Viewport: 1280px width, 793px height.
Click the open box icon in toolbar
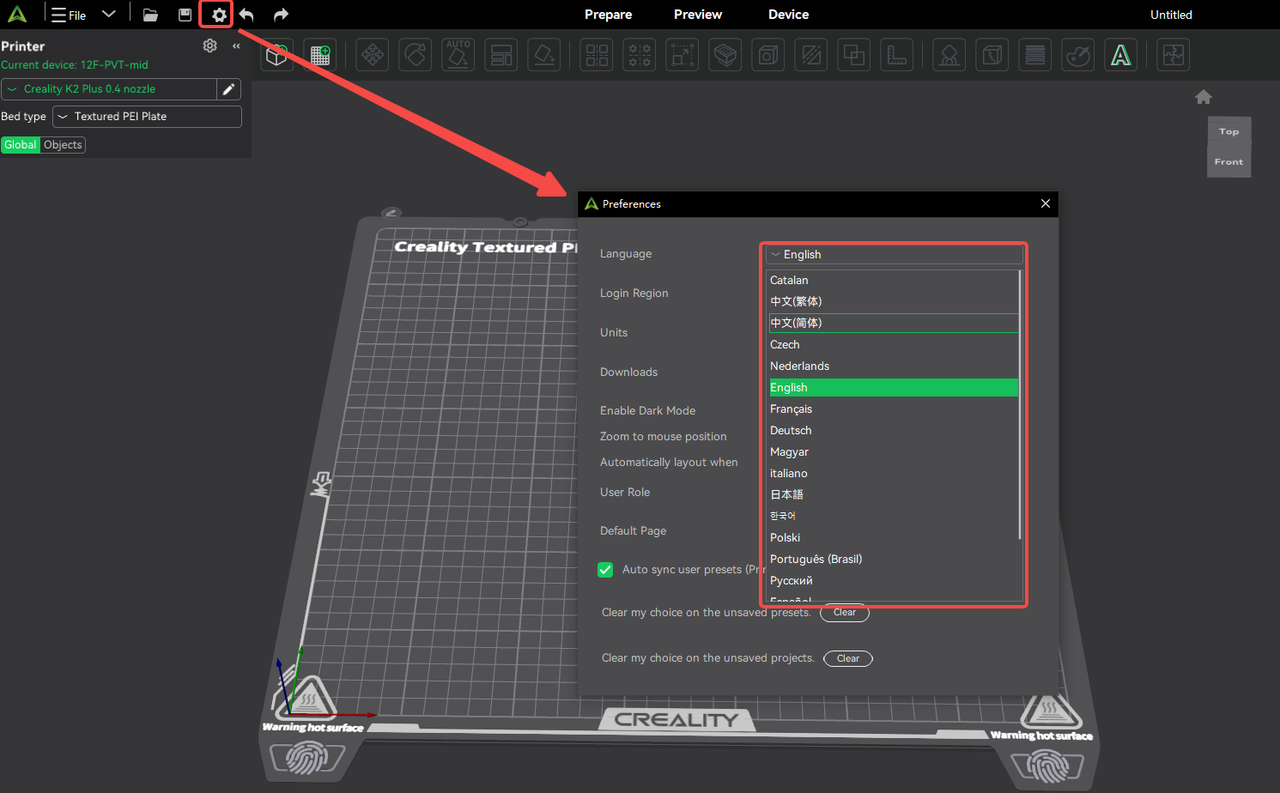pyautogui.click(x=725, y=55)
